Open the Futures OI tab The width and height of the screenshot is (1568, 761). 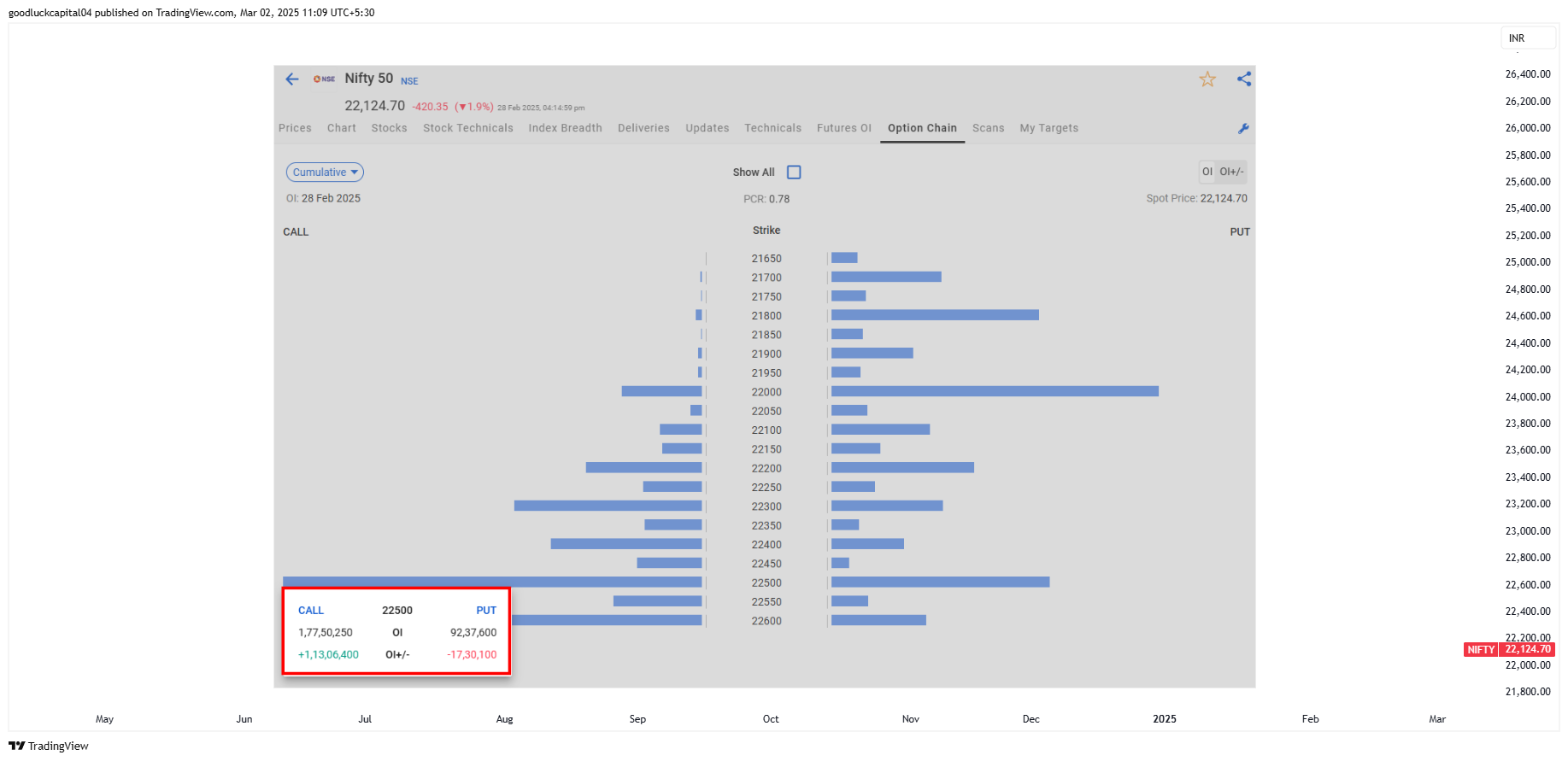pos(844,128)
